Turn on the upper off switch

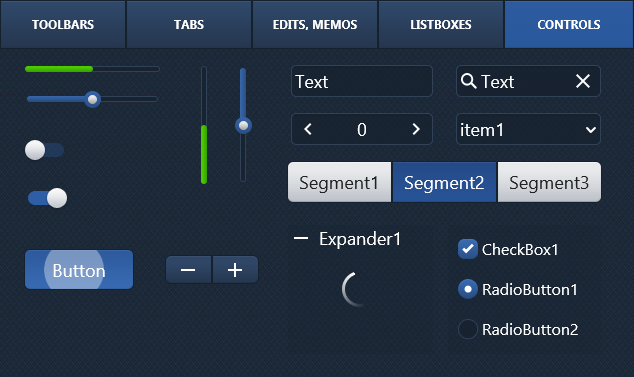pos(44,150)
